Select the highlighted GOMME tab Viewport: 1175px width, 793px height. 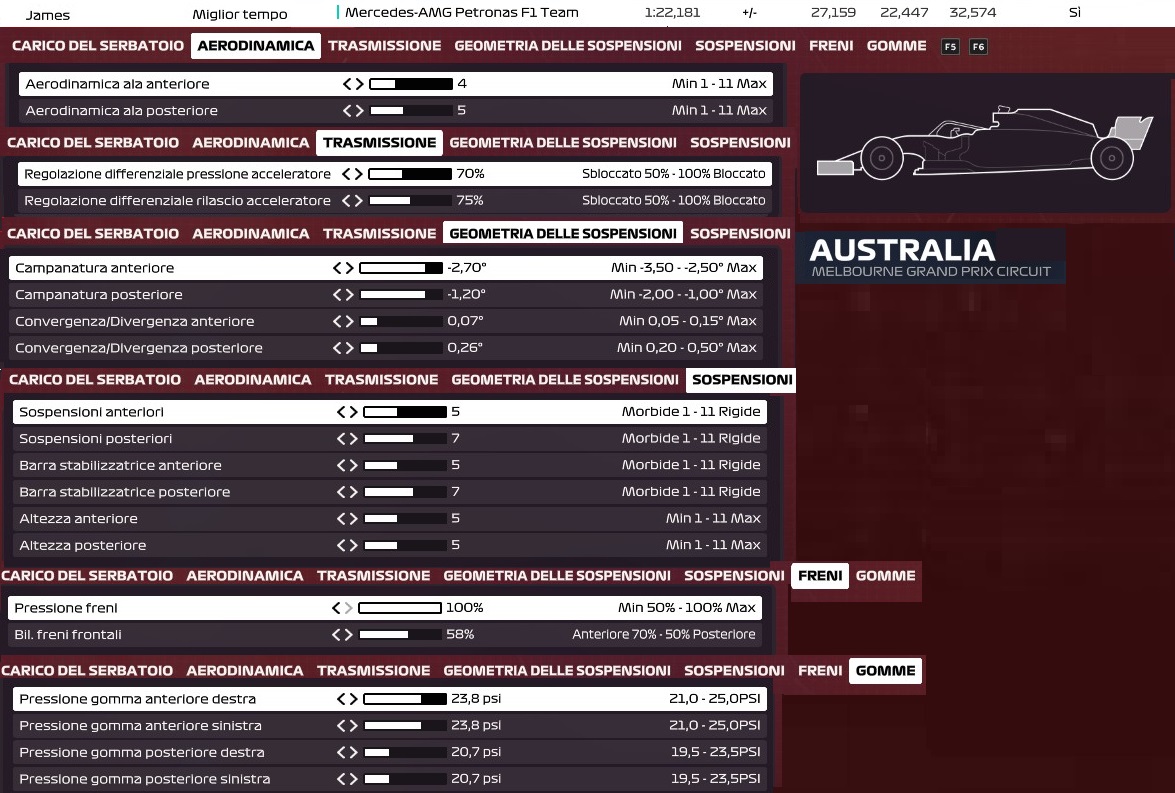tap(885, 671)
